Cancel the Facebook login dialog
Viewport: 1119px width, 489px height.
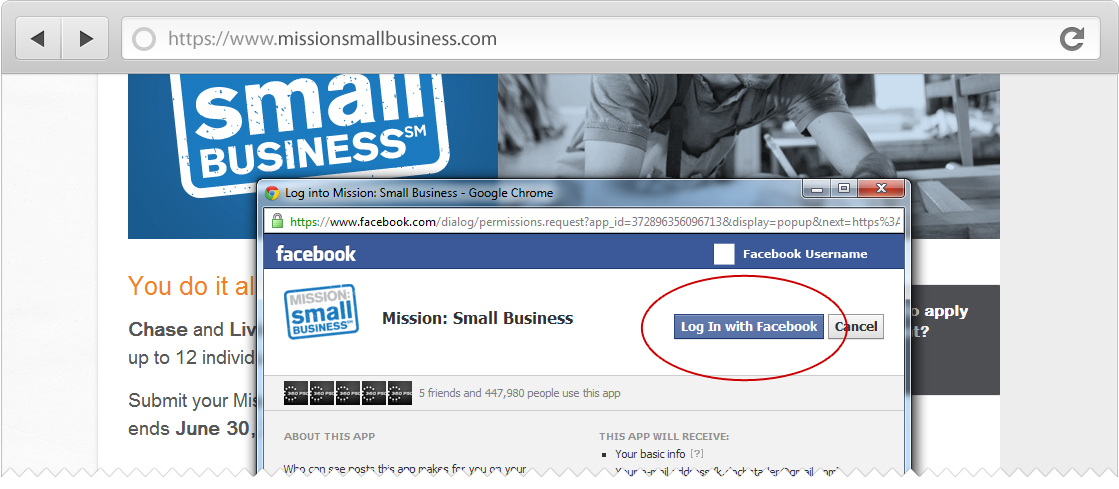pyautogui.click(x=856, y=327)
